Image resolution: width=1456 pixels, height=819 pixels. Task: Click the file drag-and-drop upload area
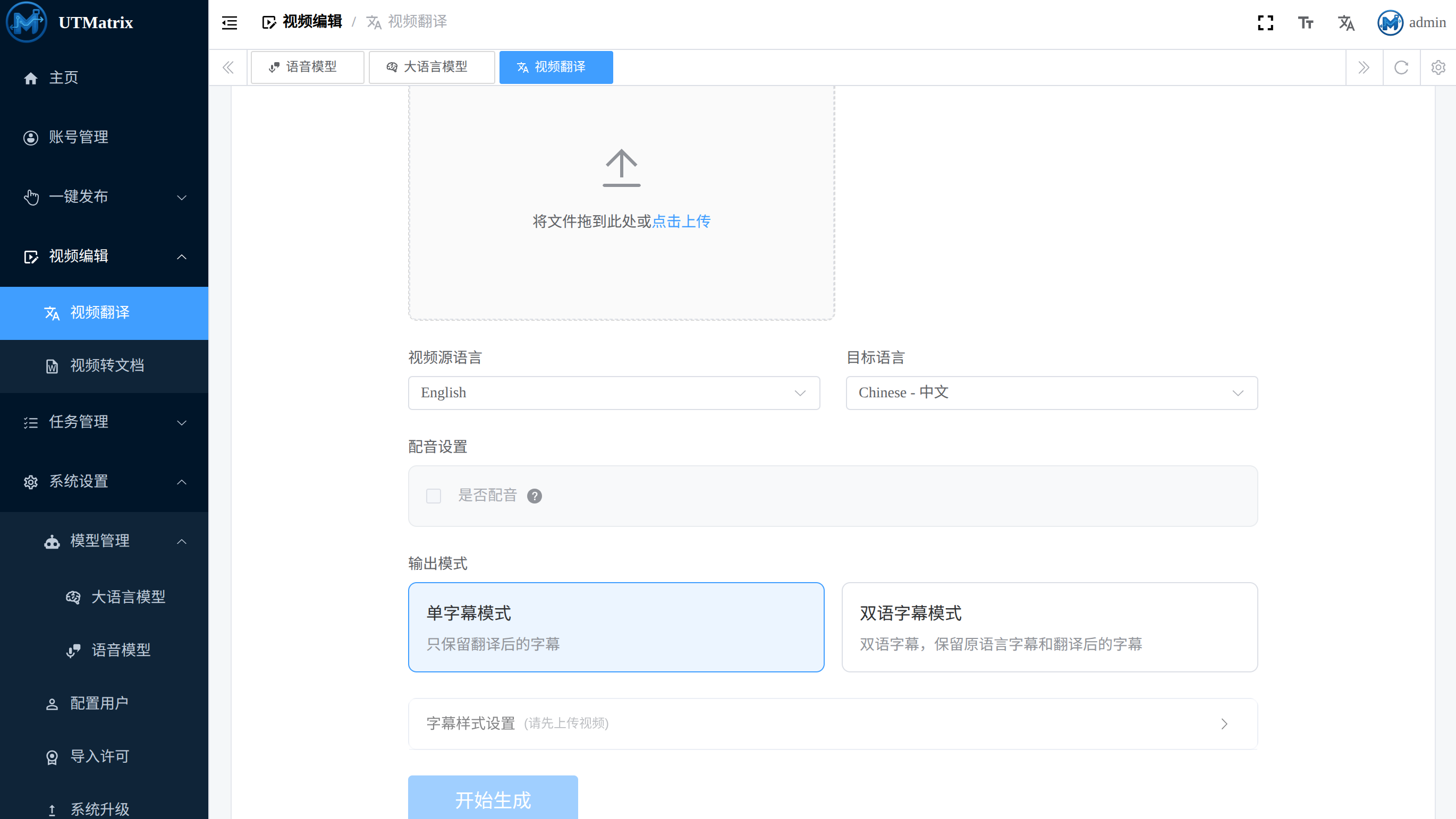pyautogui.click(x=621, y=202)
